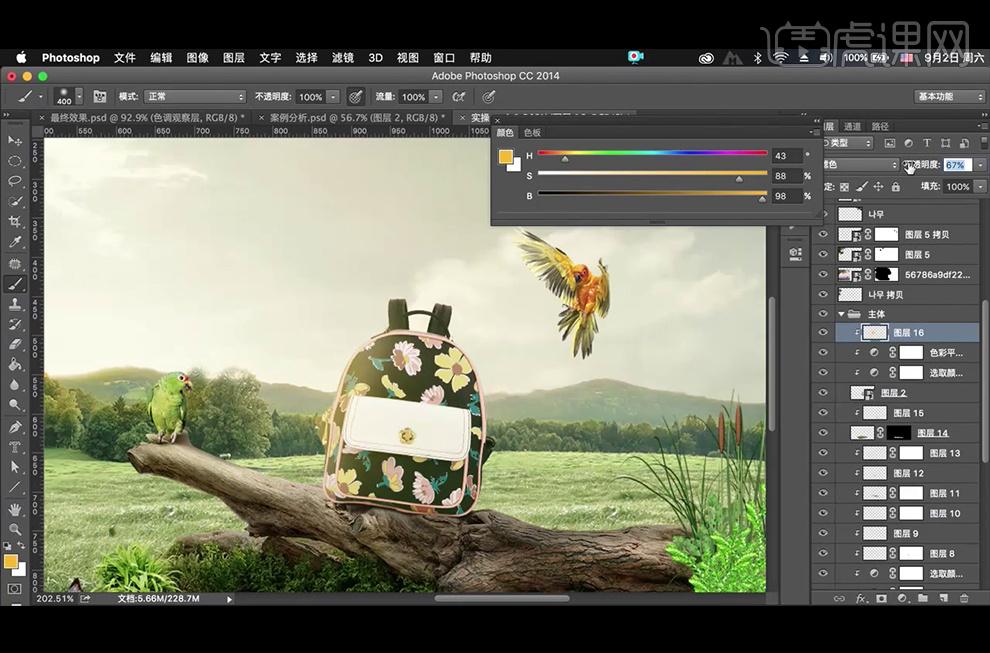This screenshot has width=990, height=653.
Task: Select the Clone Stamp tool
Action: 15,304
